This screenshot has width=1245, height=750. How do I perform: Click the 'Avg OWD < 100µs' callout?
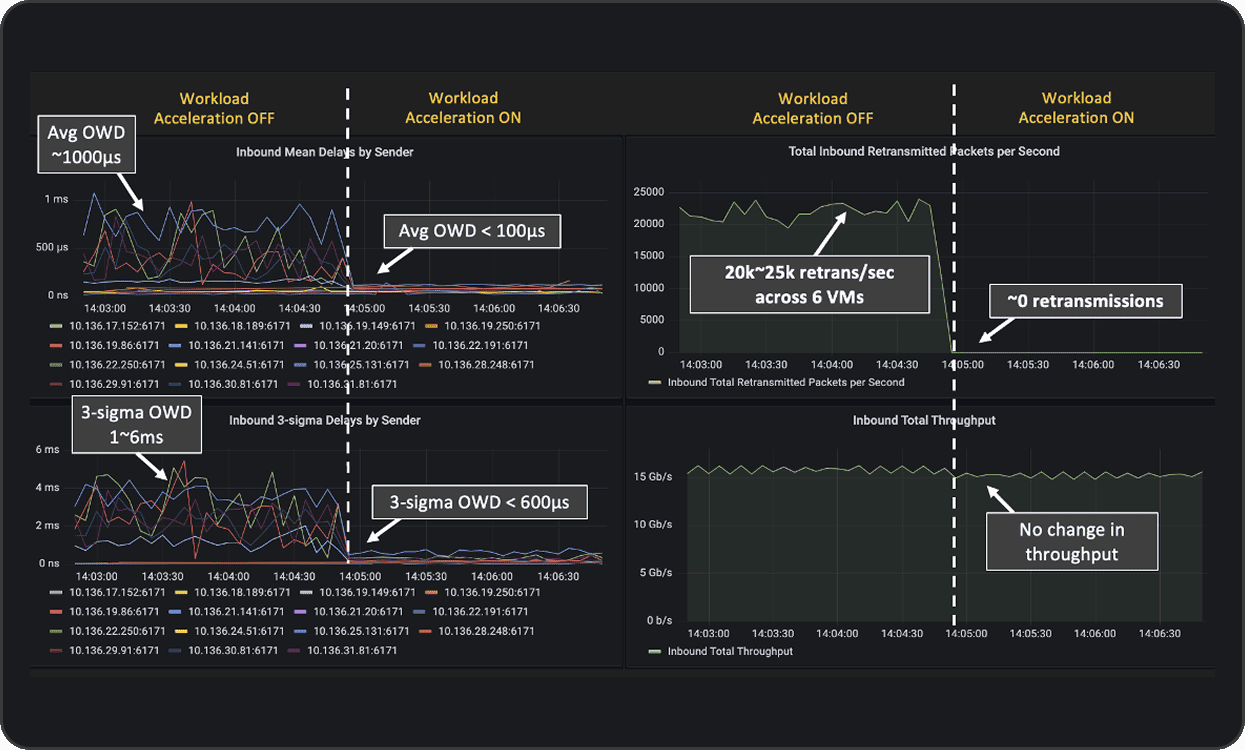[x=471, y=232]
